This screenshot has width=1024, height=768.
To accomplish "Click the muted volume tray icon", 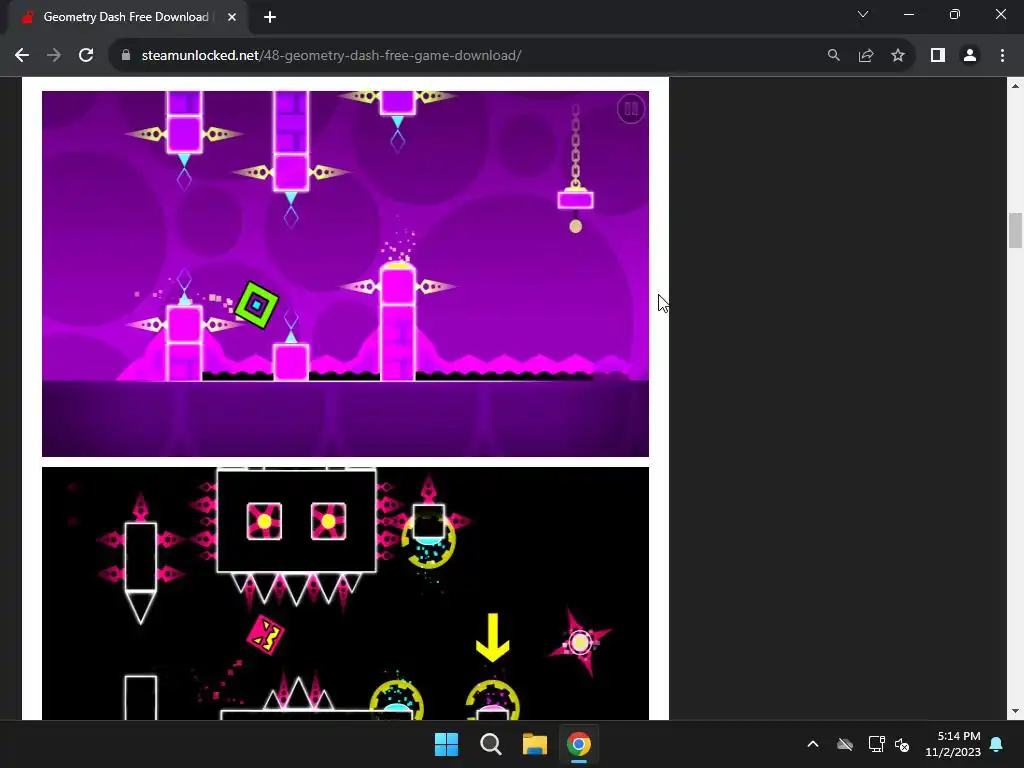I will (903, 744).
